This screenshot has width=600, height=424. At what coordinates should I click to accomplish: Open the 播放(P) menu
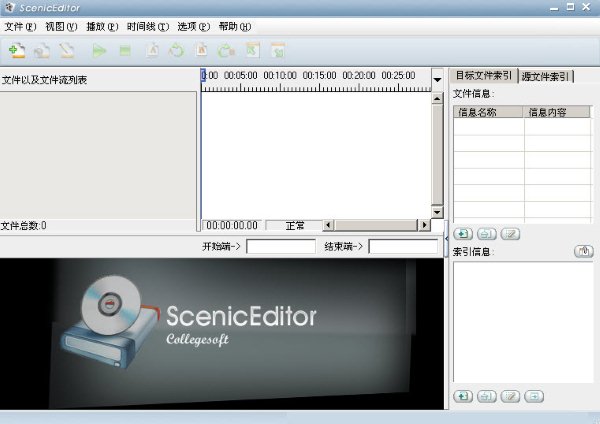[x=102, y=27]
